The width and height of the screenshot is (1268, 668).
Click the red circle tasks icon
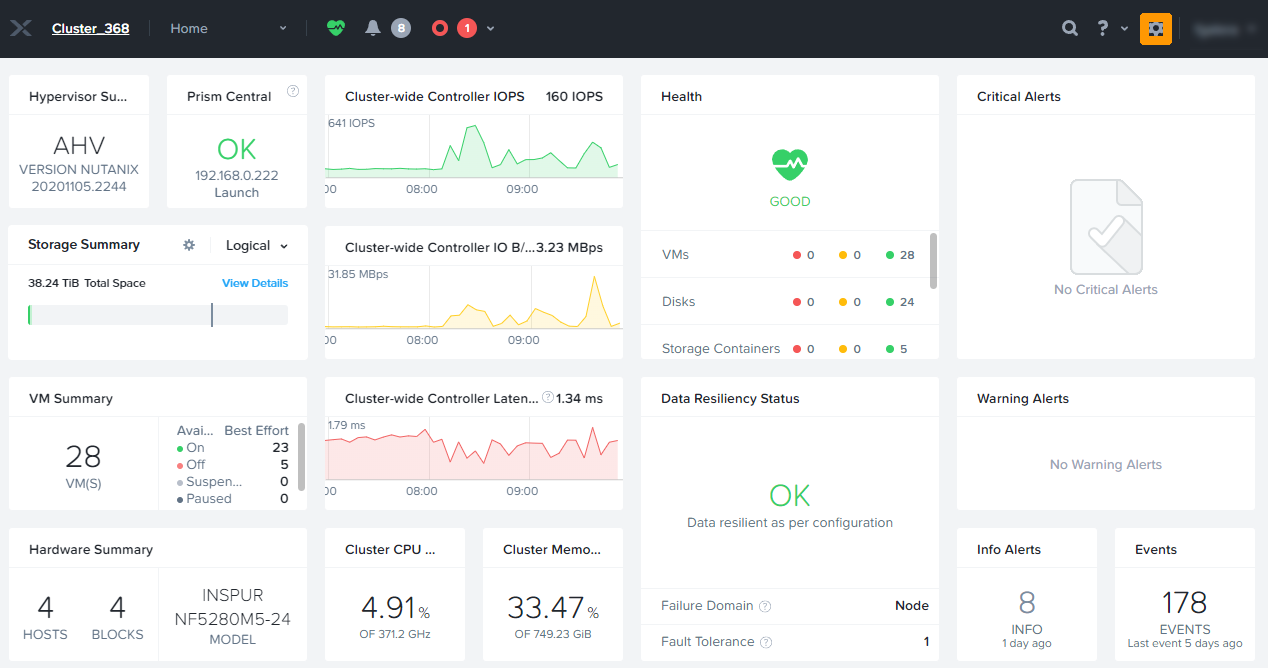tap(440, 29)
